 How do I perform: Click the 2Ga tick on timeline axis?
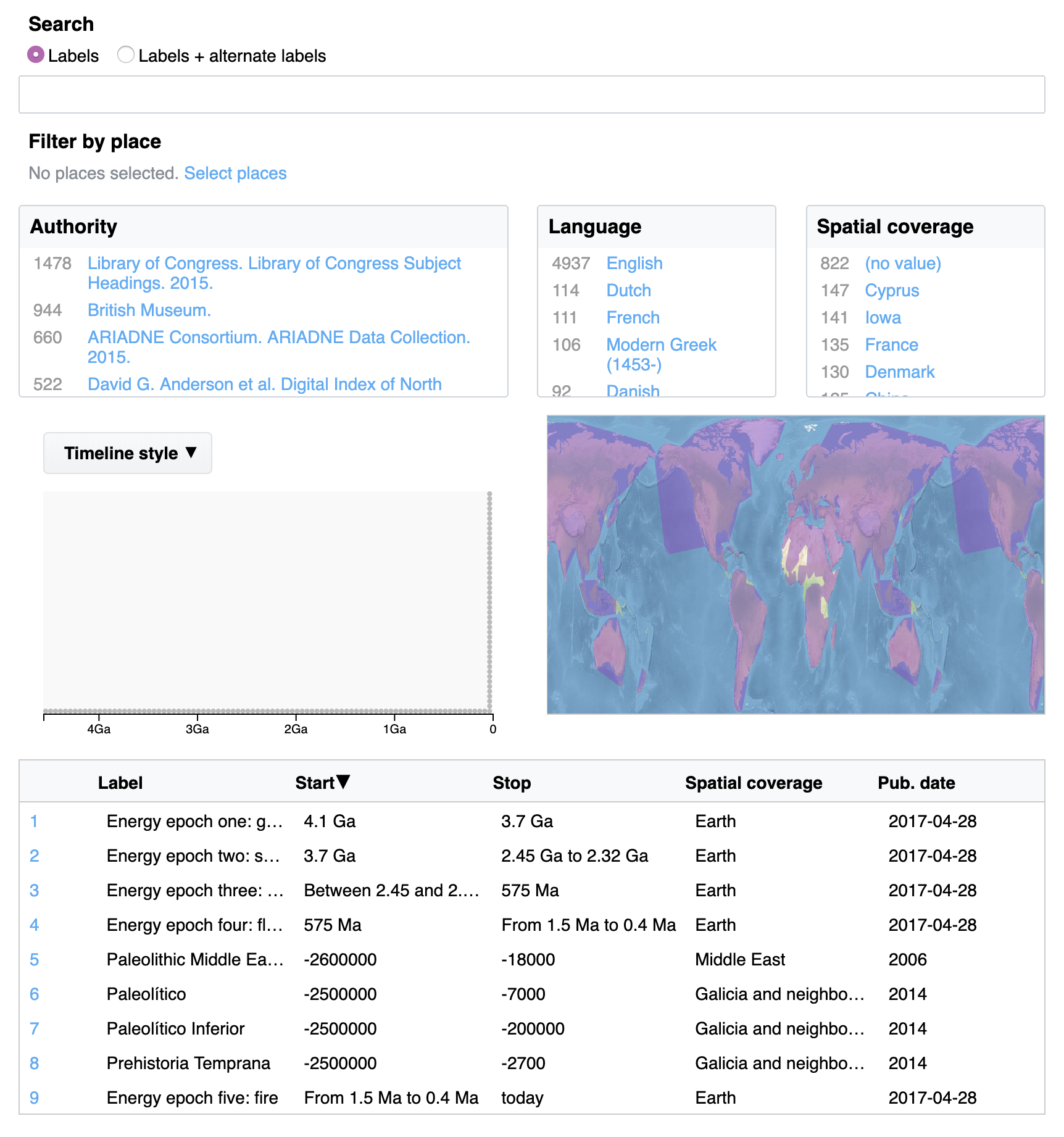[x=296, y=728]
